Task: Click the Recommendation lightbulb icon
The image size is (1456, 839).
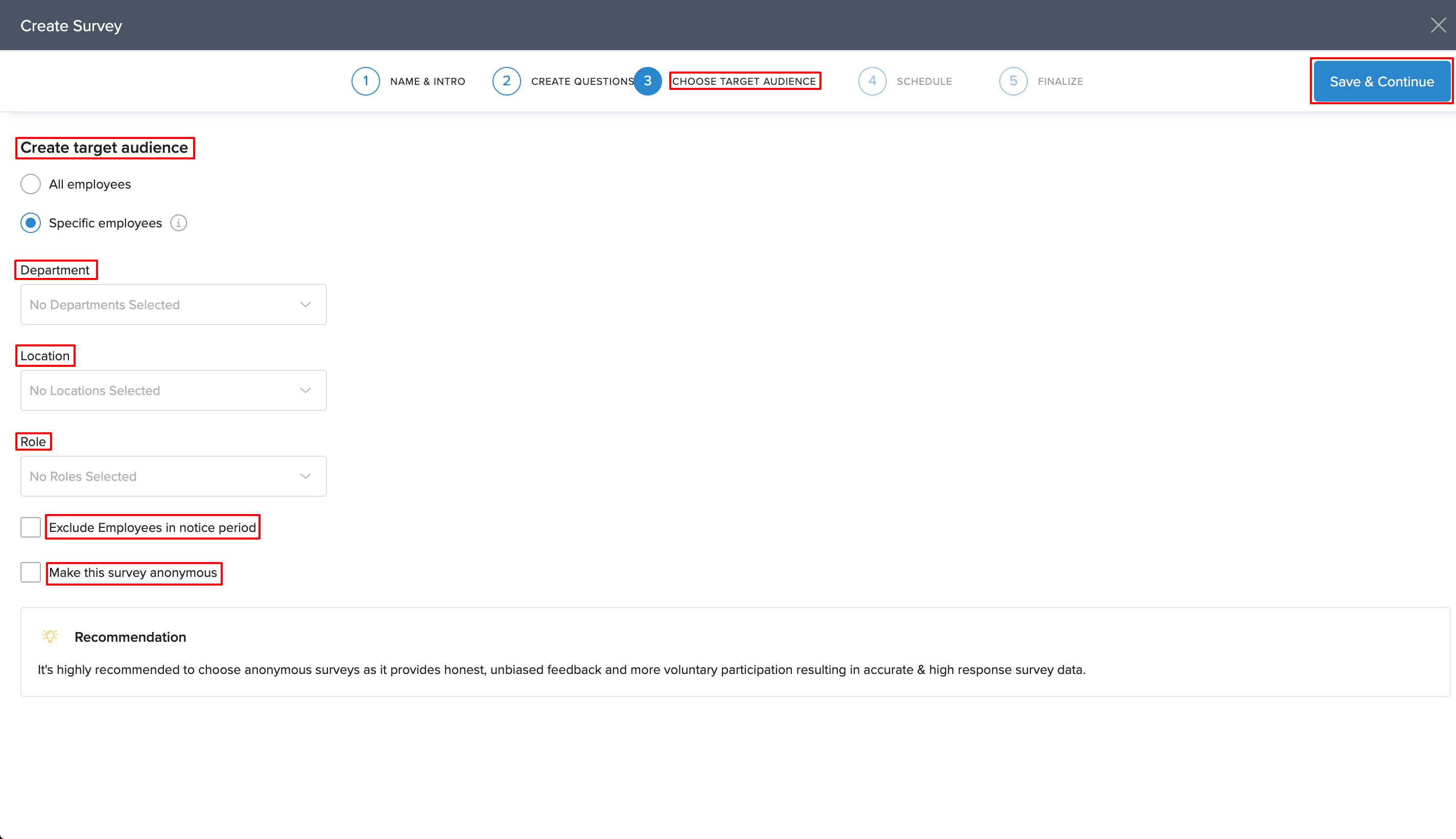Action: (x=50, y=636)
